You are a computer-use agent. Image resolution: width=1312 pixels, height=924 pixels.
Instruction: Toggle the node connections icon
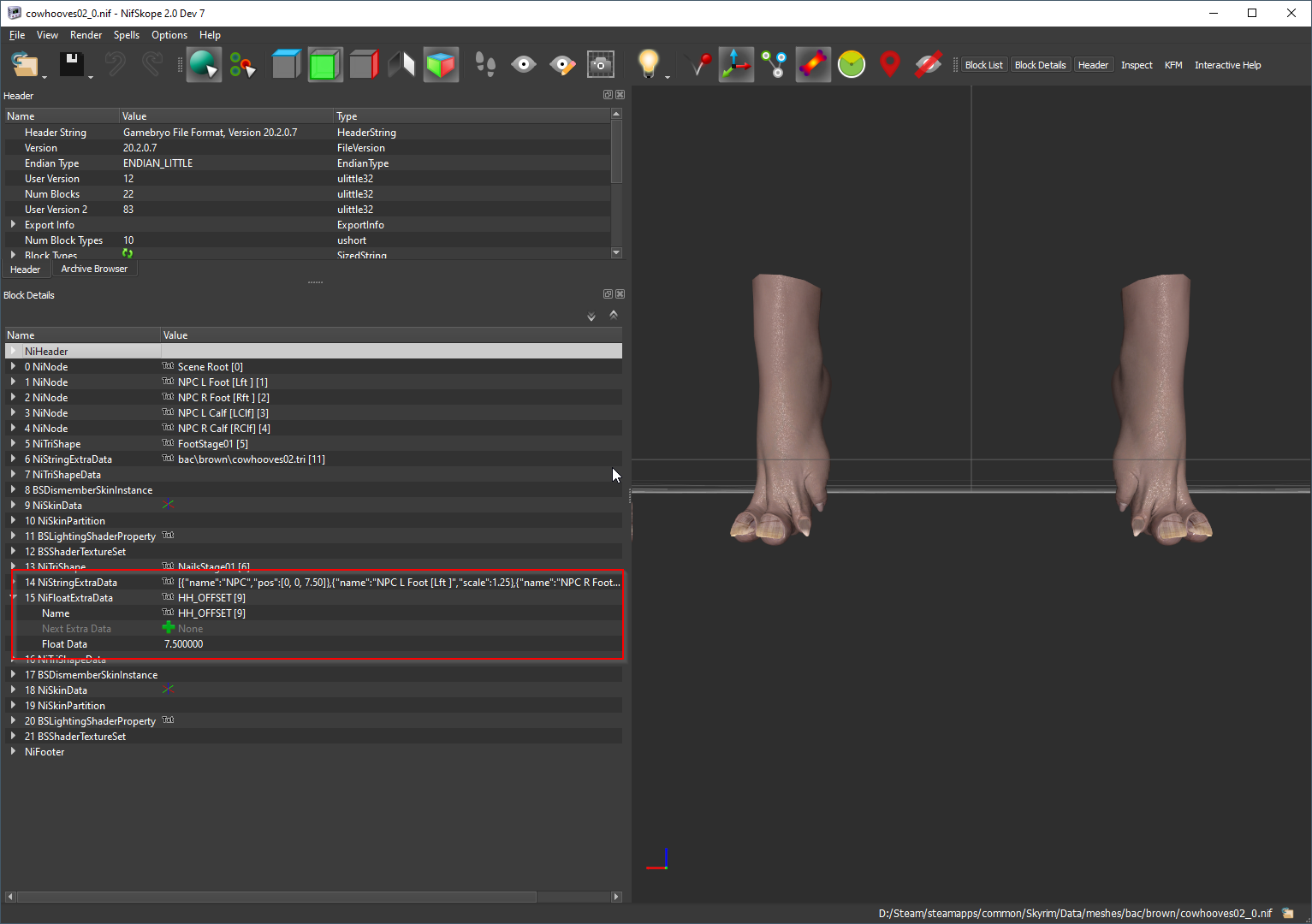(x=775, y=65)
